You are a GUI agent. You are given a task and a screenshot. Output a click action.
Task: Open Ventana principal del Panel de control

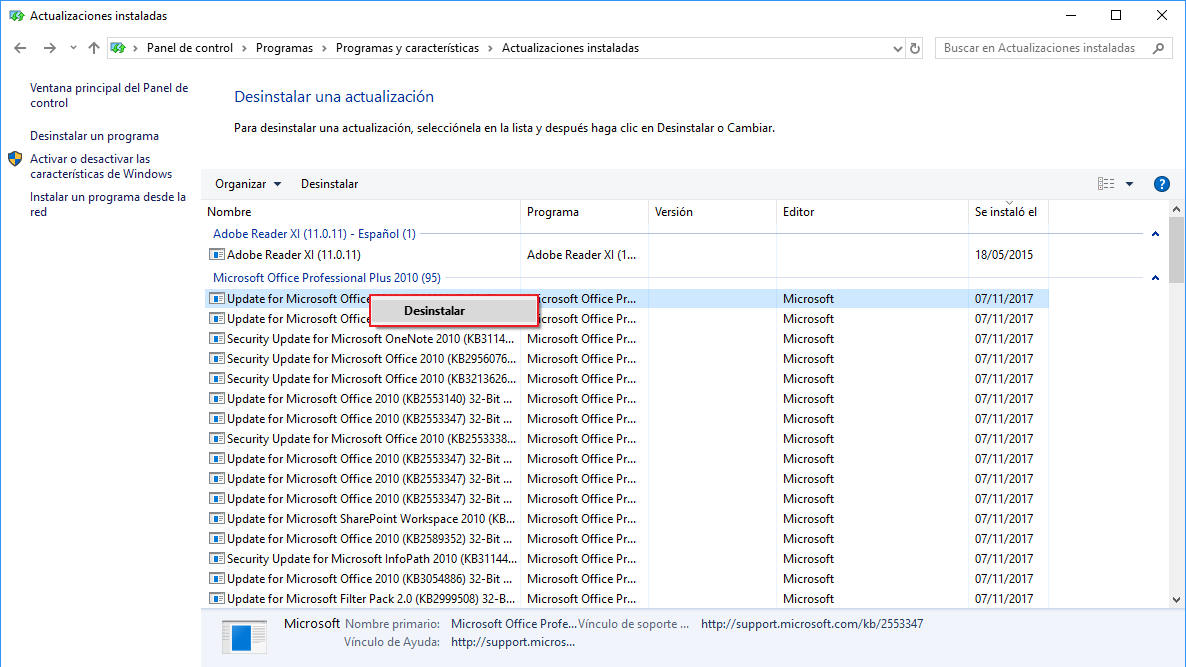point(109,95)
